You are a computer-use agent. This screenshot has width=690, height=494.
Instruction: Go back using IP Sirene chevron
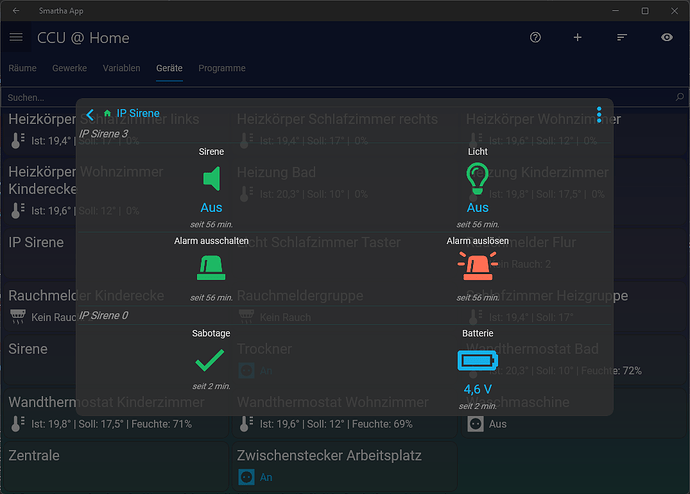pos(90,115)
